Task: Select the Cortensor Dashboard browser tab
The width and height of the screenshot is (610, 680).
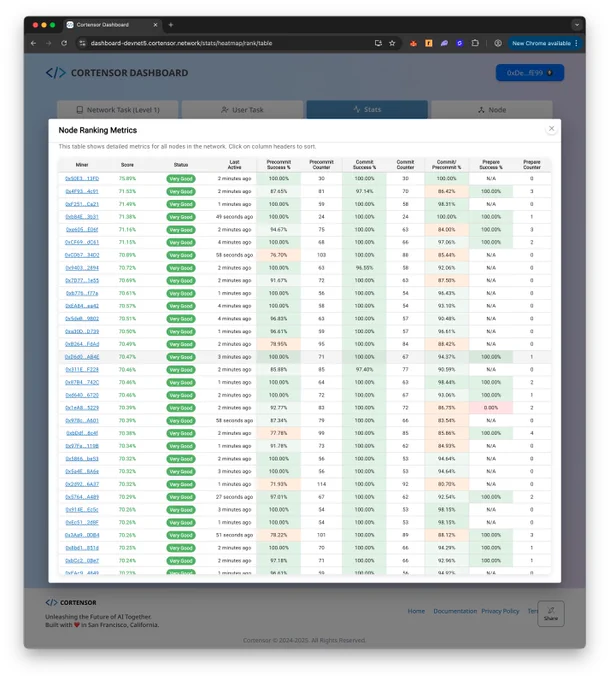Action: pos(113,25)
